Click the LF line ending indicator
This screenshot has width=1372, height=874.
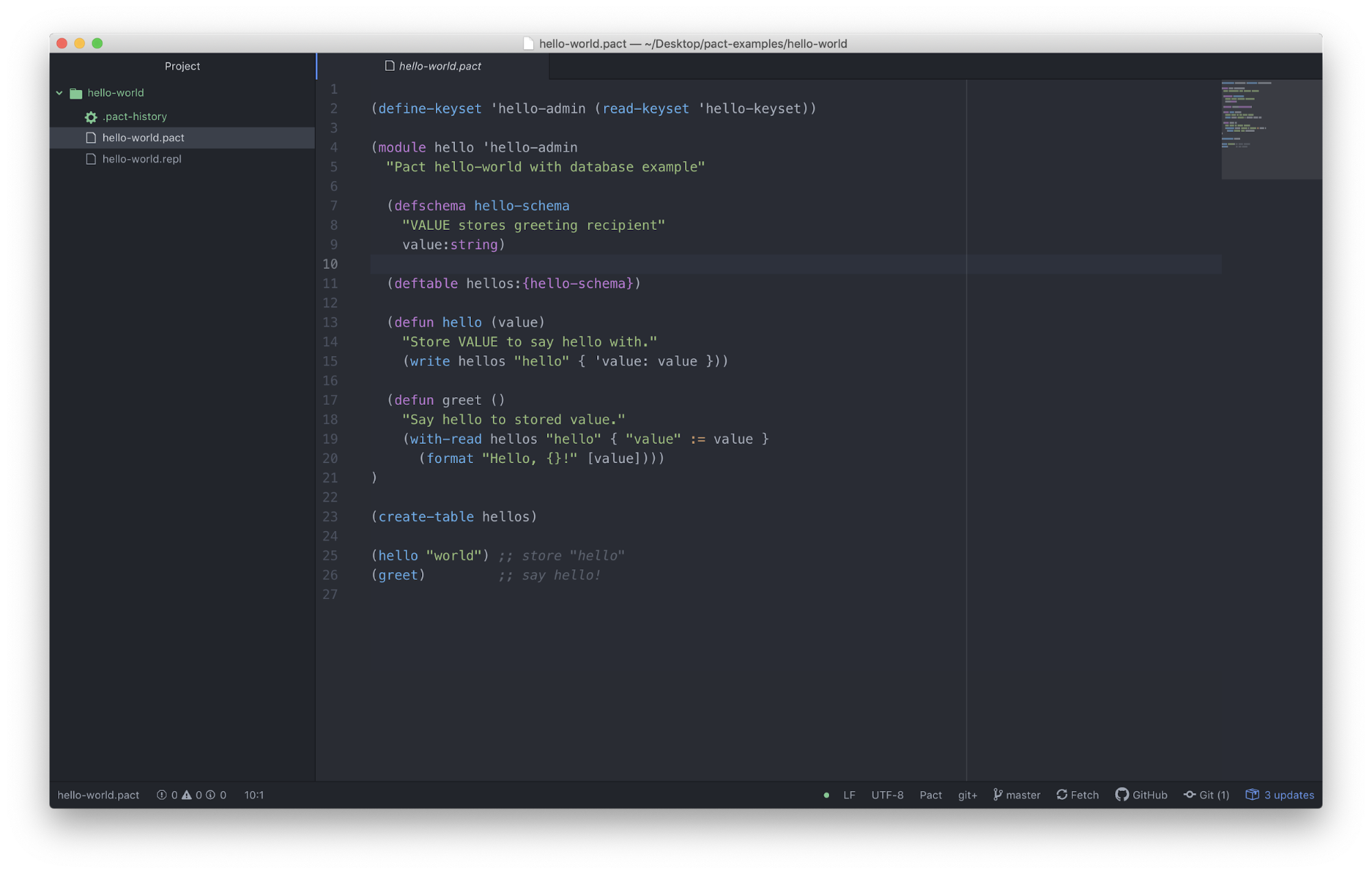click(848, 794)
